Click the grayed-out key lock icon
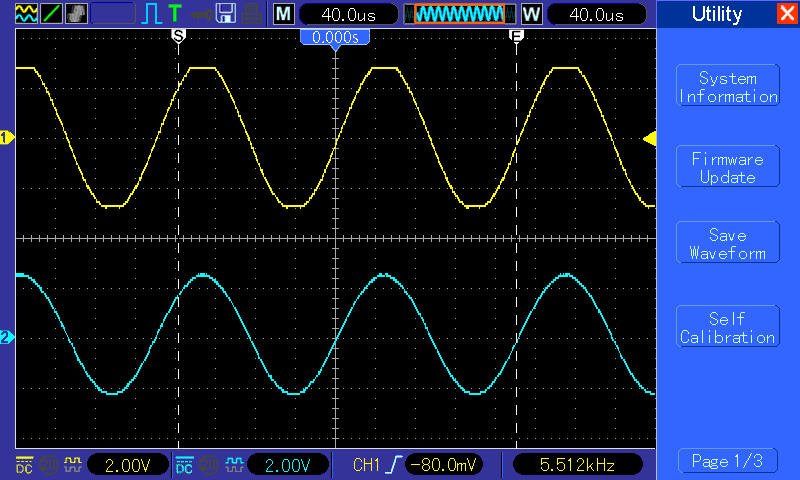 pyautogui.click(x=201, y=15)
